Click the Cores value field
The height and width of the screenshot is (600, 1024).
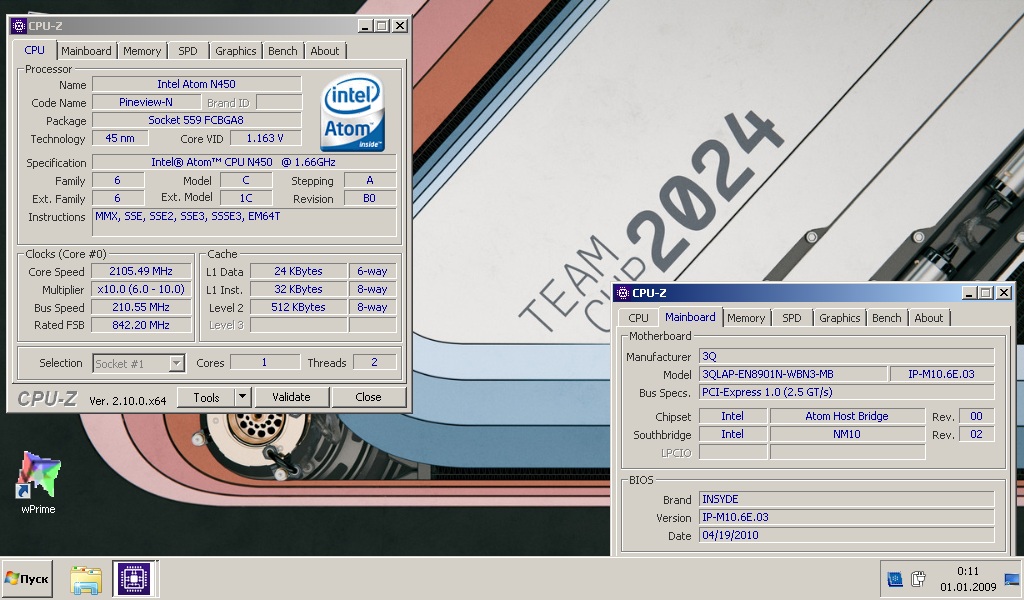tap(264, 362)
